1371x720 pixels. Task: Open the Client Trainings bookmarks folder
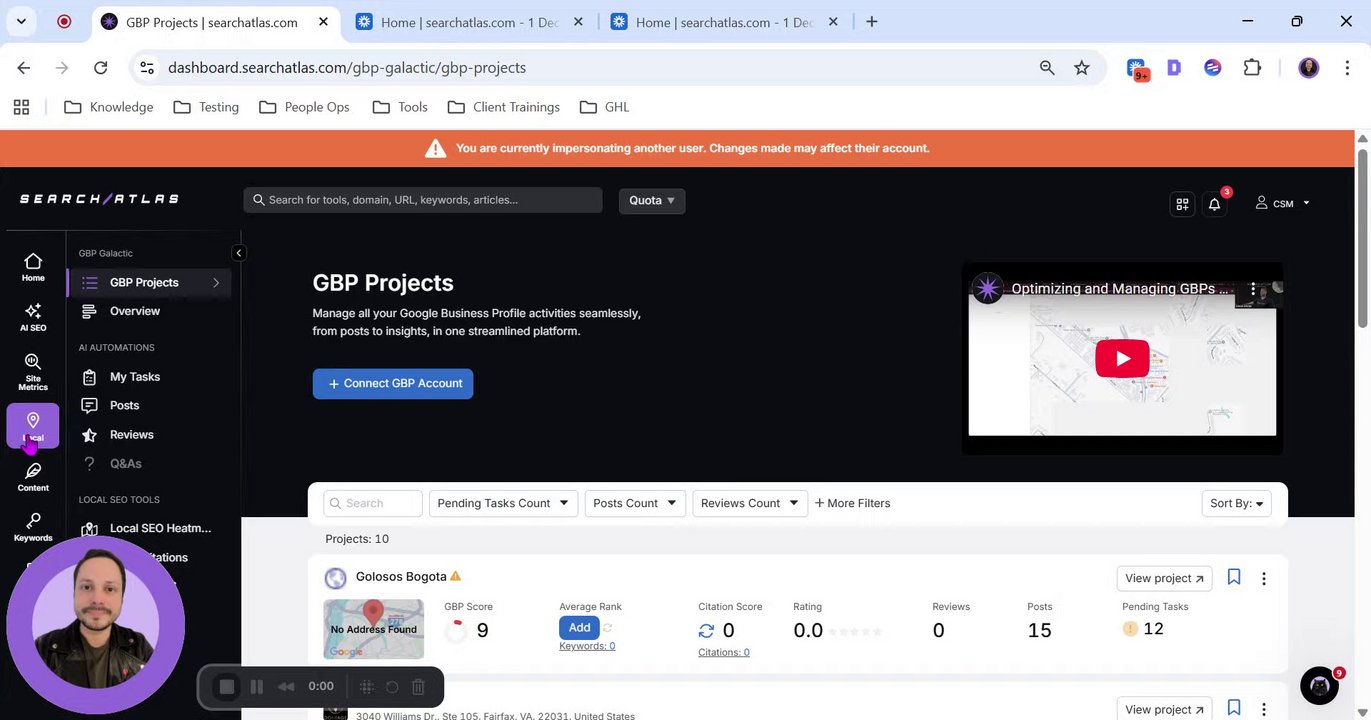point(504,107)
